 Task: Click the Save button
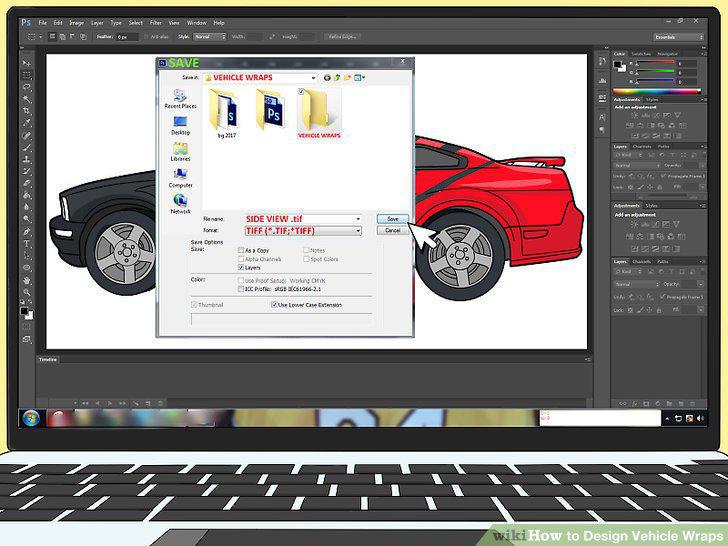click(x=393, y=219)
